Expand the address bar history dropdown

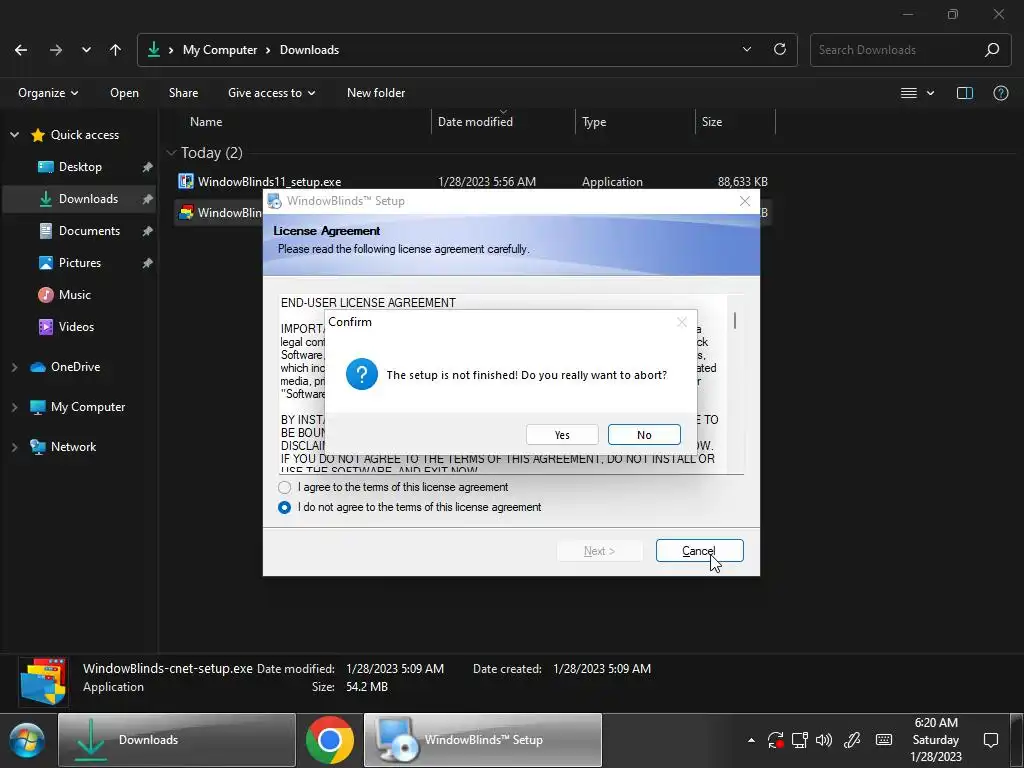click(746, 50)
